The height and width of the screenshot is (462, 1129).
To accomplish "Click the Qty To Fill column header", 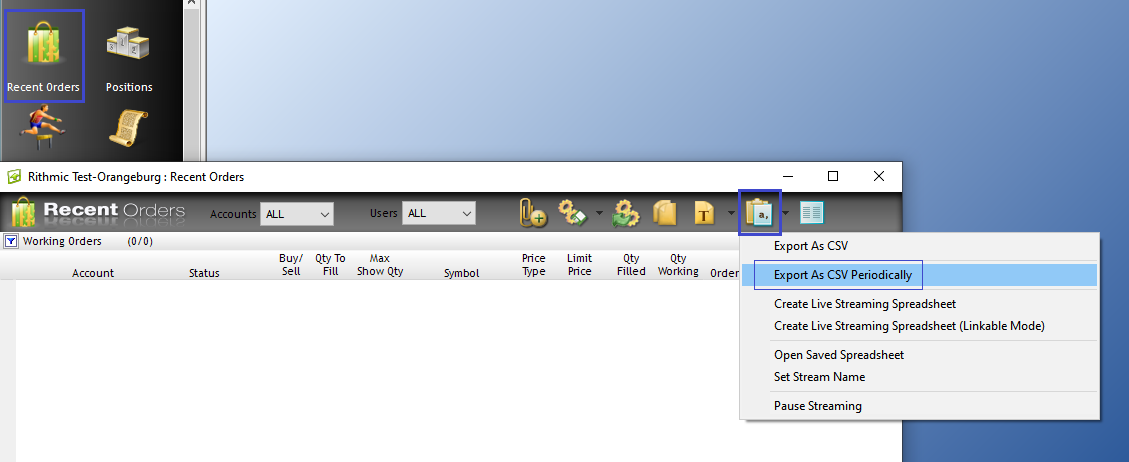I will coord(330,265).
